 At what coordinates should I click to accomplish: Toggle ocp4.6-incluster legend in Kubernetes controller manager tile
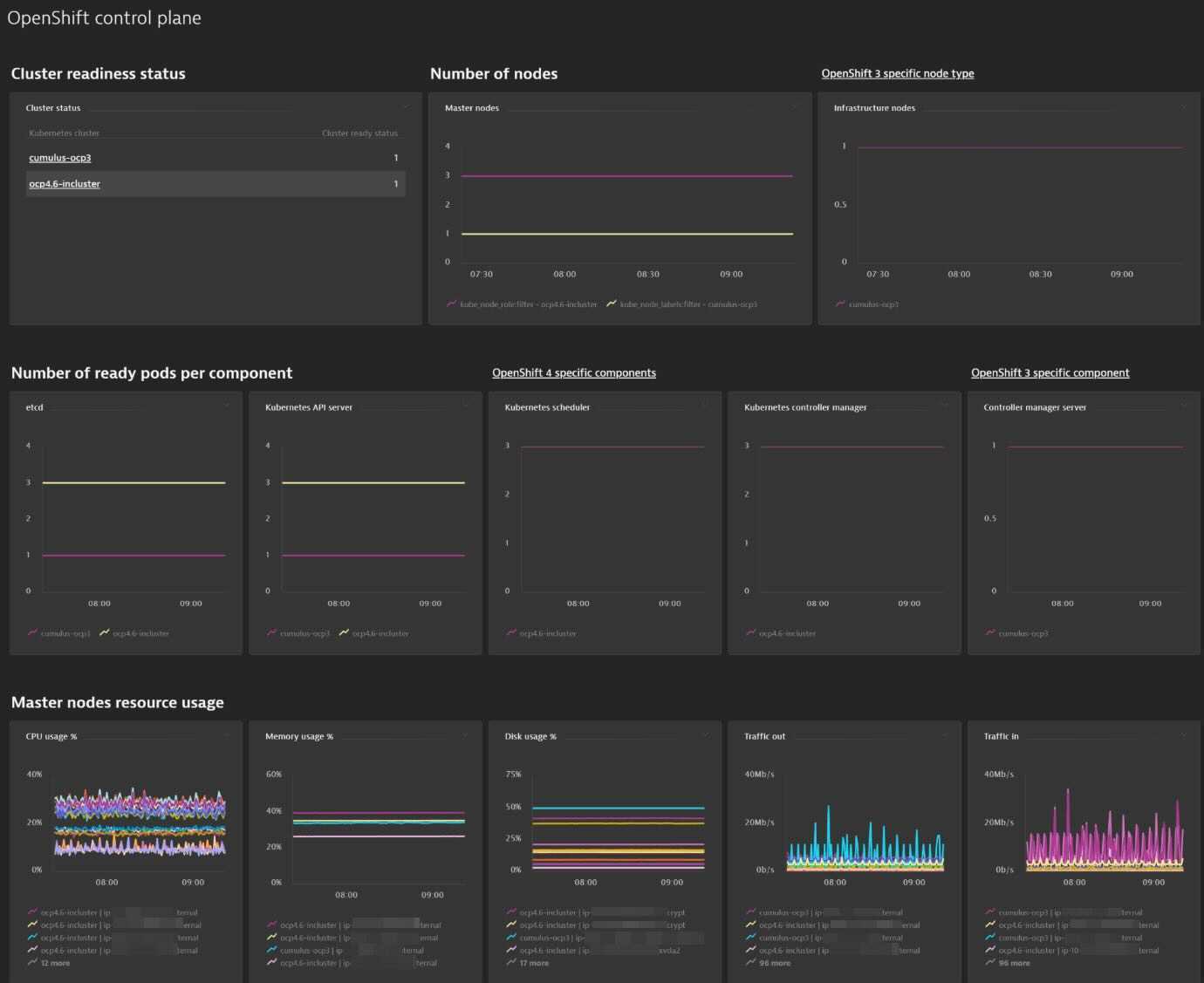[x=781, y=633]
